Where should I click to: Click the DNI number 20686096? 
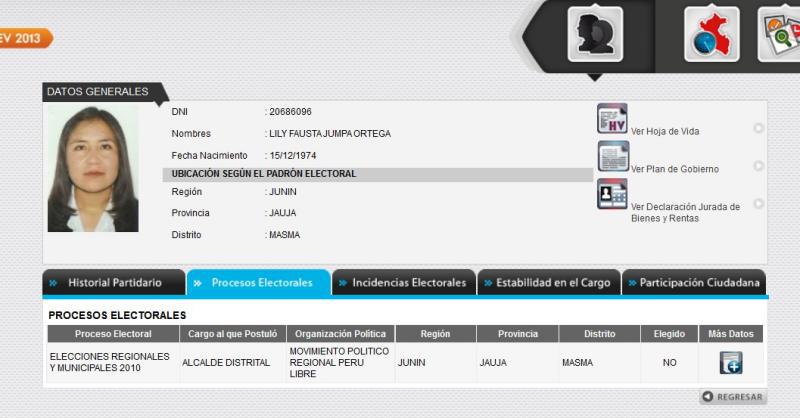coord(290,112)
